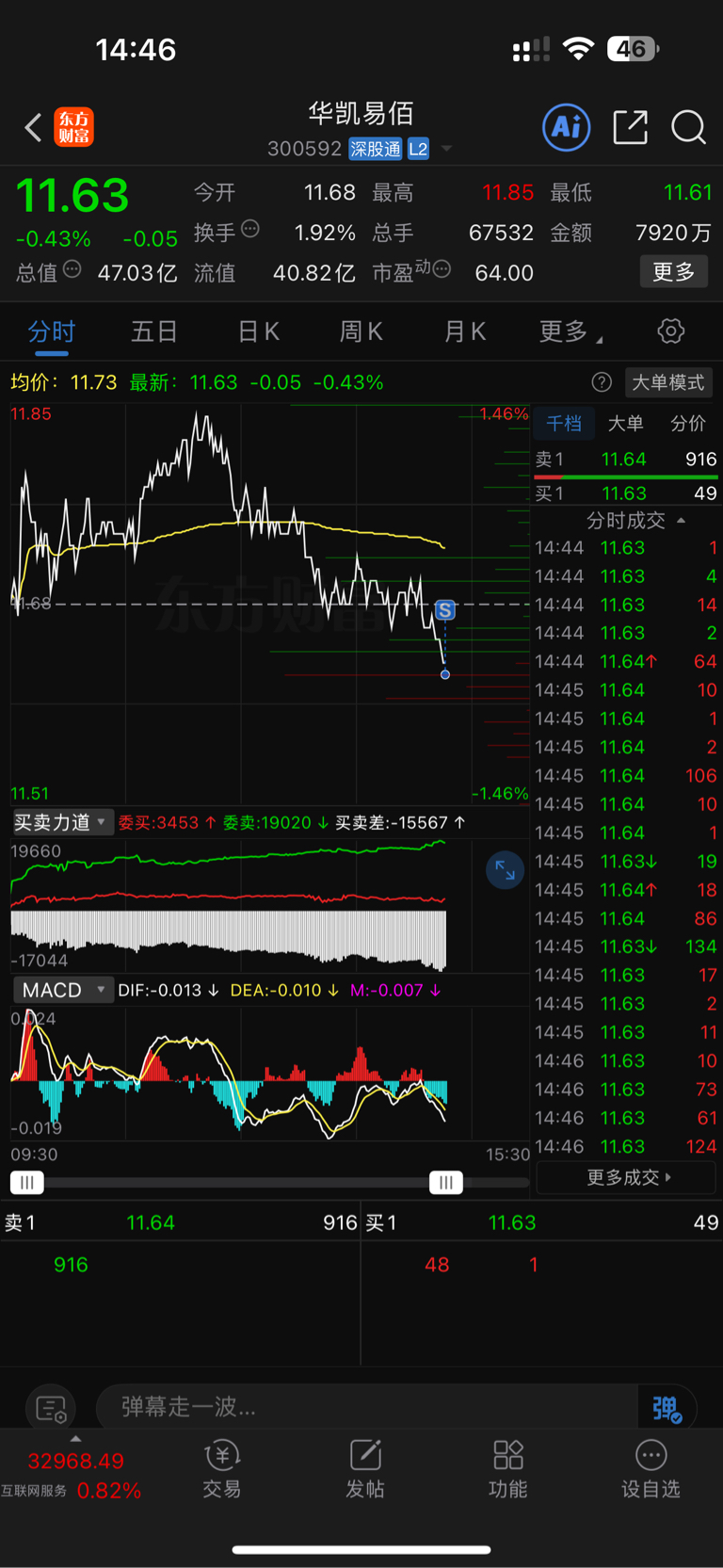Tap the 深股通 badge
Screen dimensions: 723x1568
[x=376, y=149]
